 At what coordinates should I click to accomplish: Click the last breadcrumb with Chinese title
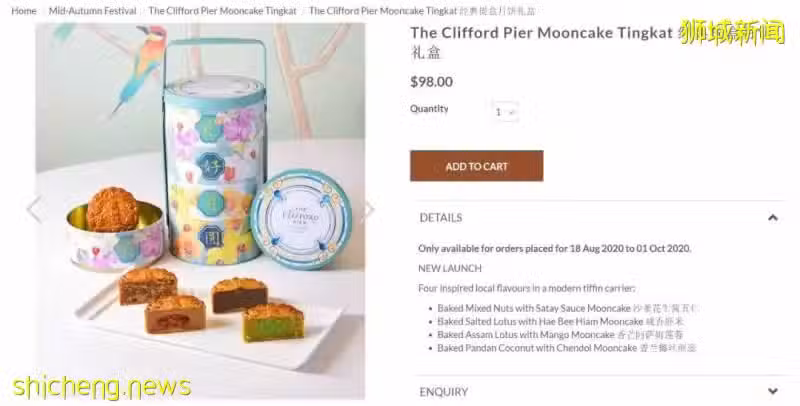(x=422, y=11)
